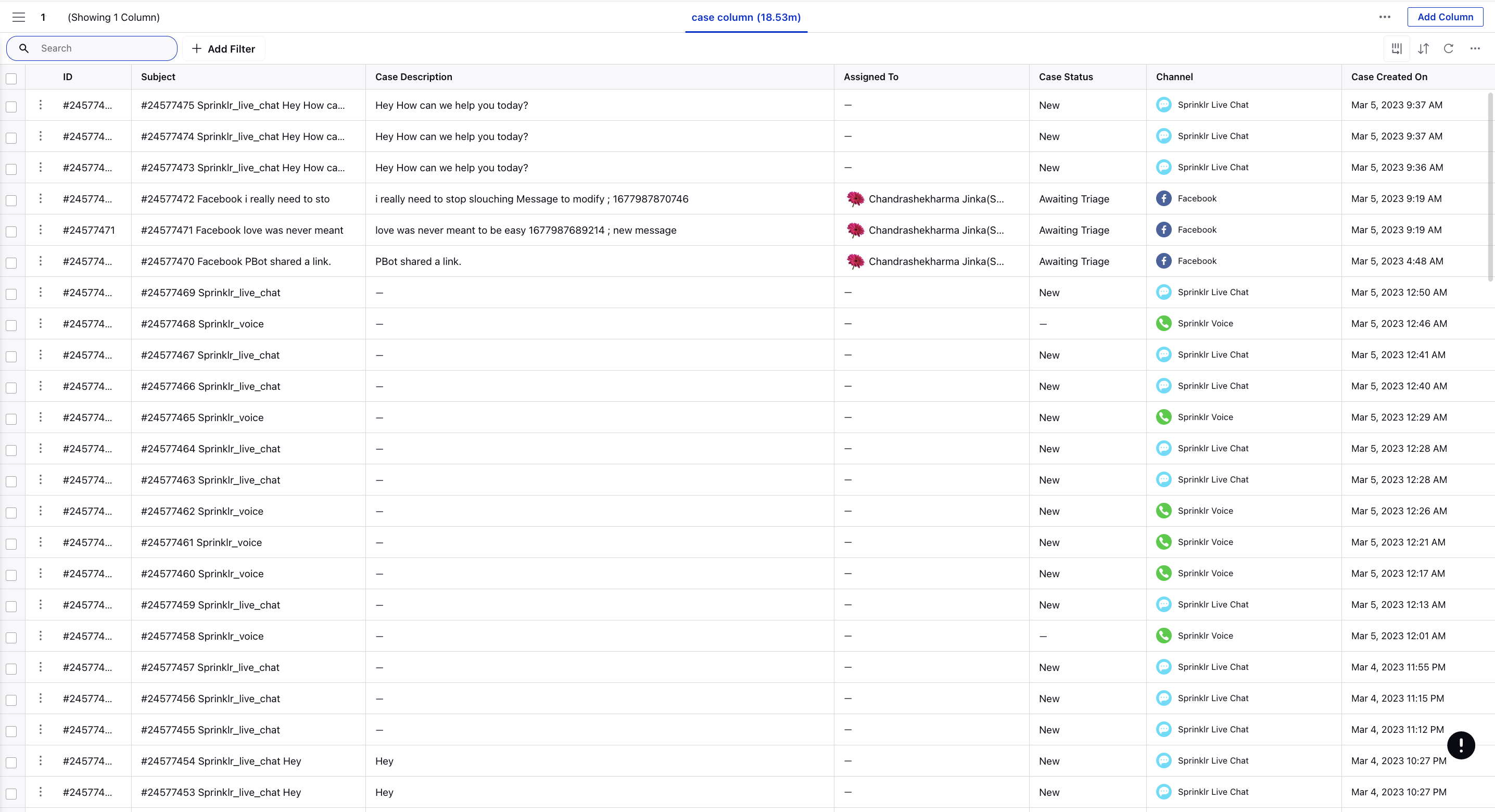Click subject #24577461 Sprinklr_voice

point(201,542)
